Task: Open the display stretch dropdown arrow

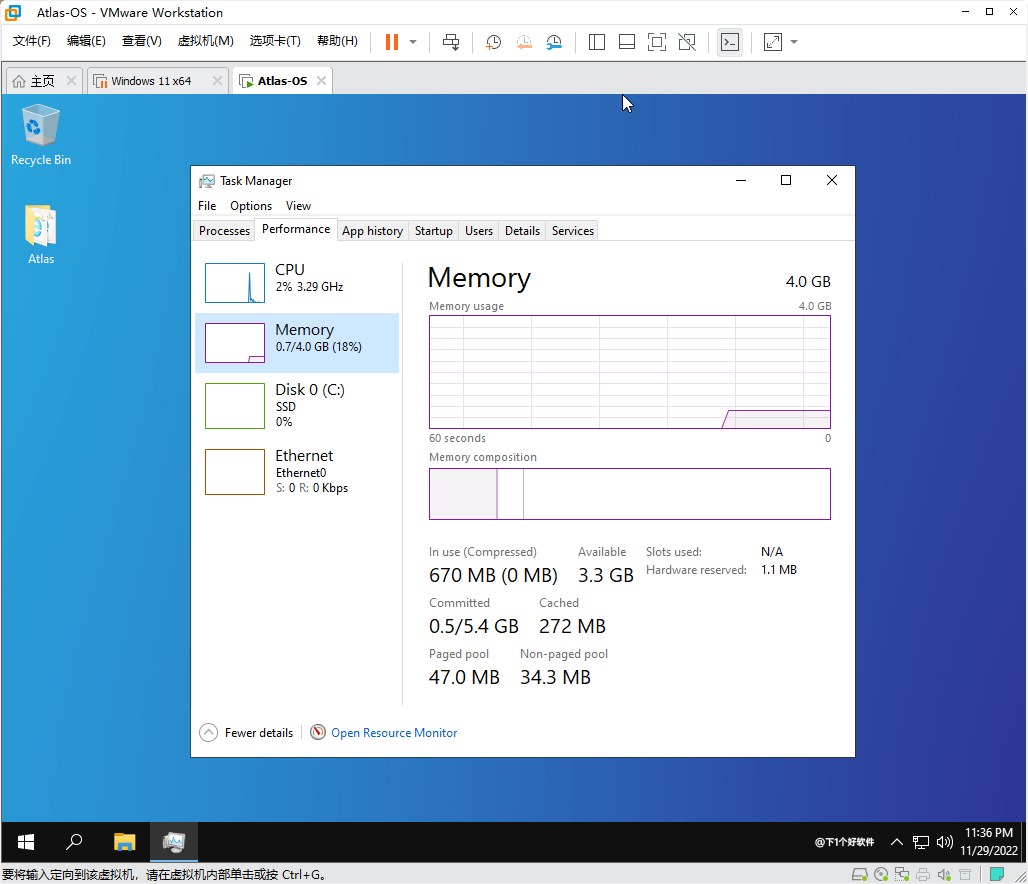Action: click(792, 41)
